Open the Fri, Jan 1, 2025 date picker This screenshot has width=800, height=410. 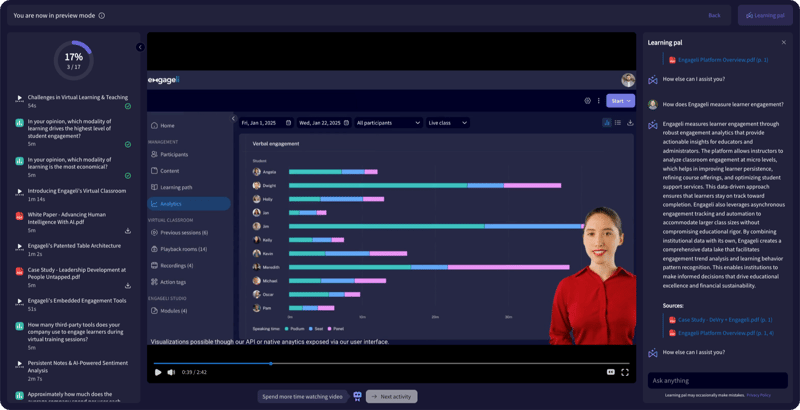coord(266,123)
